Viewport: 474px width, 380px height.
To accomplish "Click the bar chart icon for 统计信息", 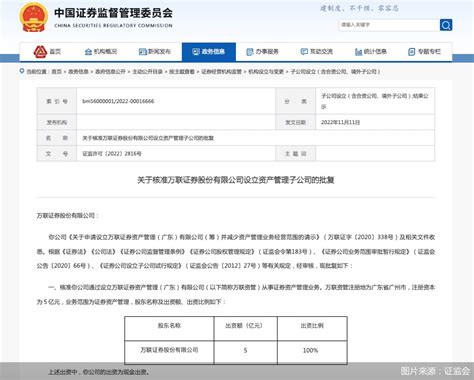I will coord(358,52).
